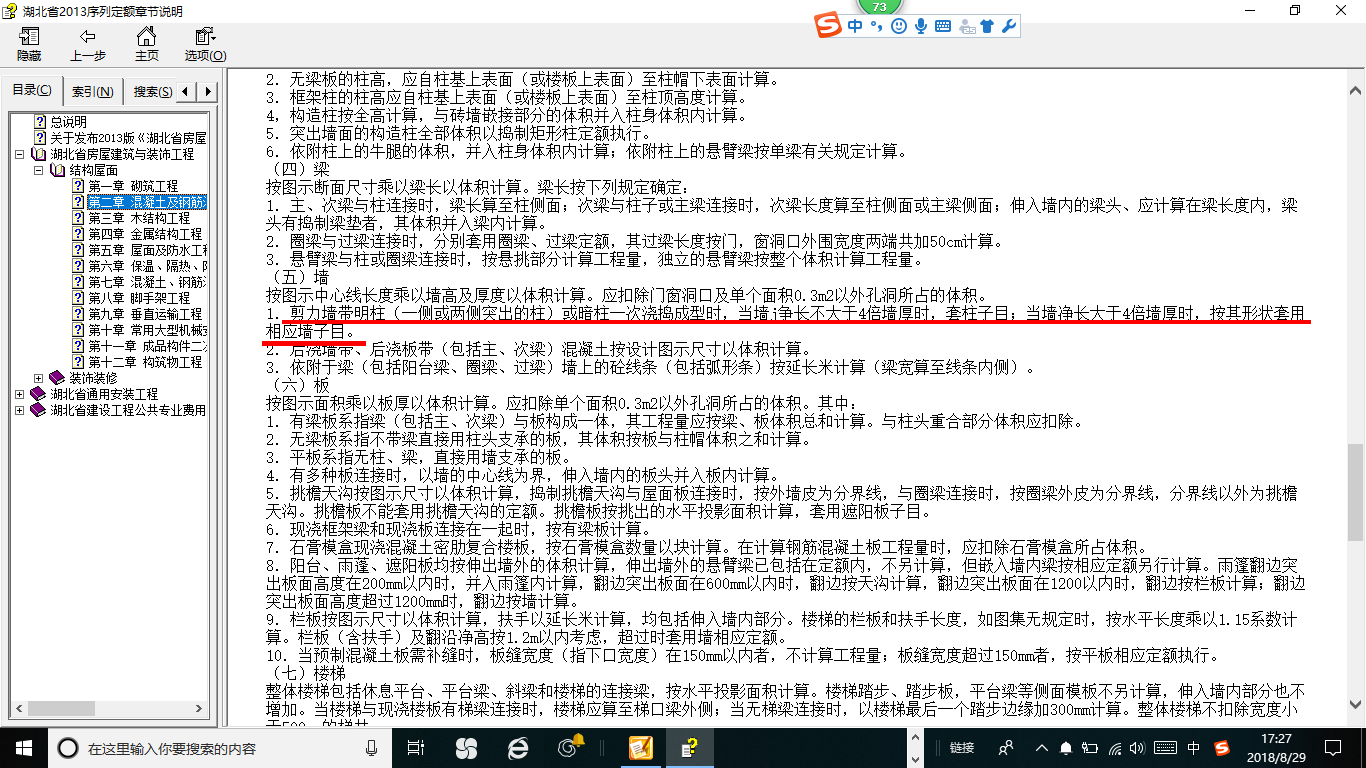Open the 关于发布2013版 topic
Screen dimensions: 1366x768
point(128,138)
